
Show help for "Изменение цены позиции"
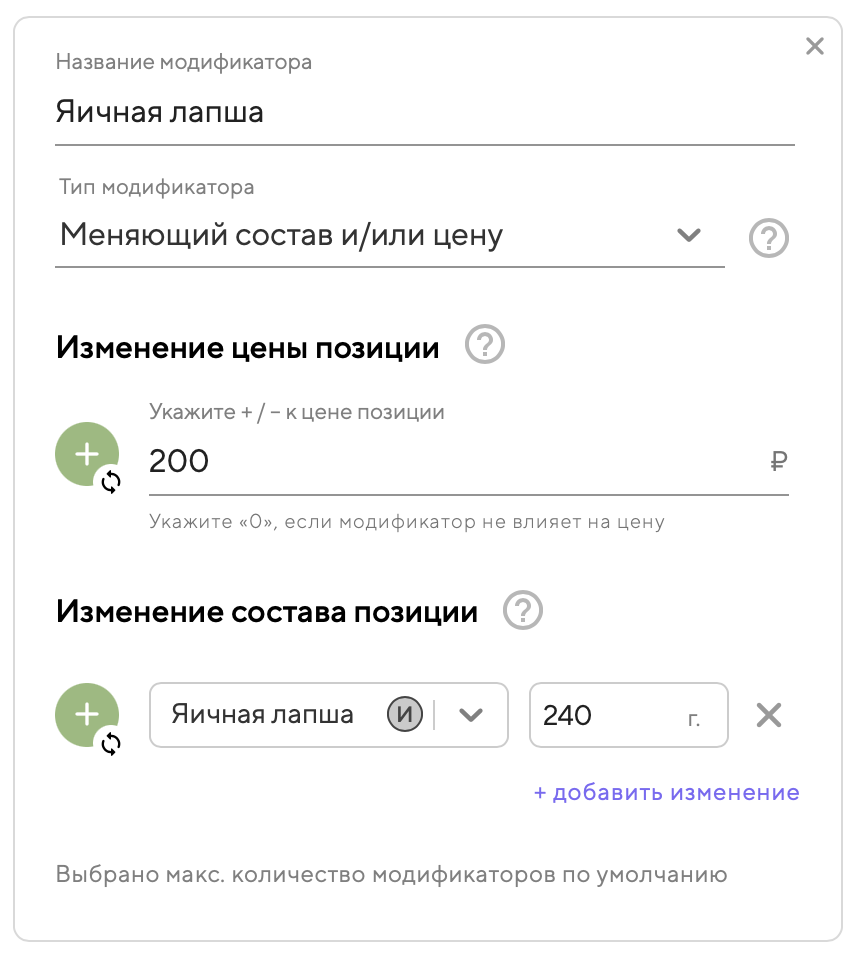[485, 347]
